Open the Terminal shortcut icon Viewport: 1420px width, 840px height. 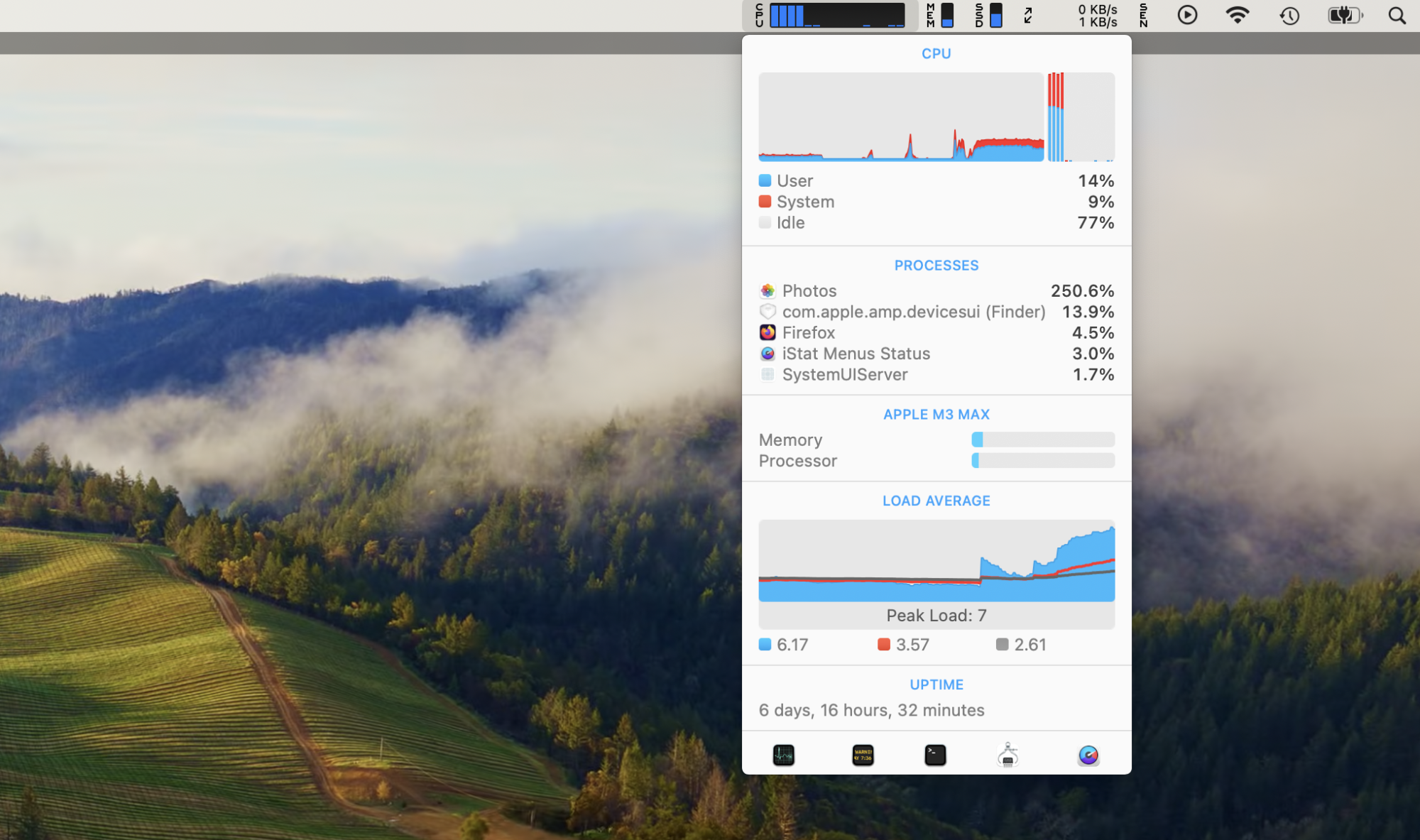935,755
